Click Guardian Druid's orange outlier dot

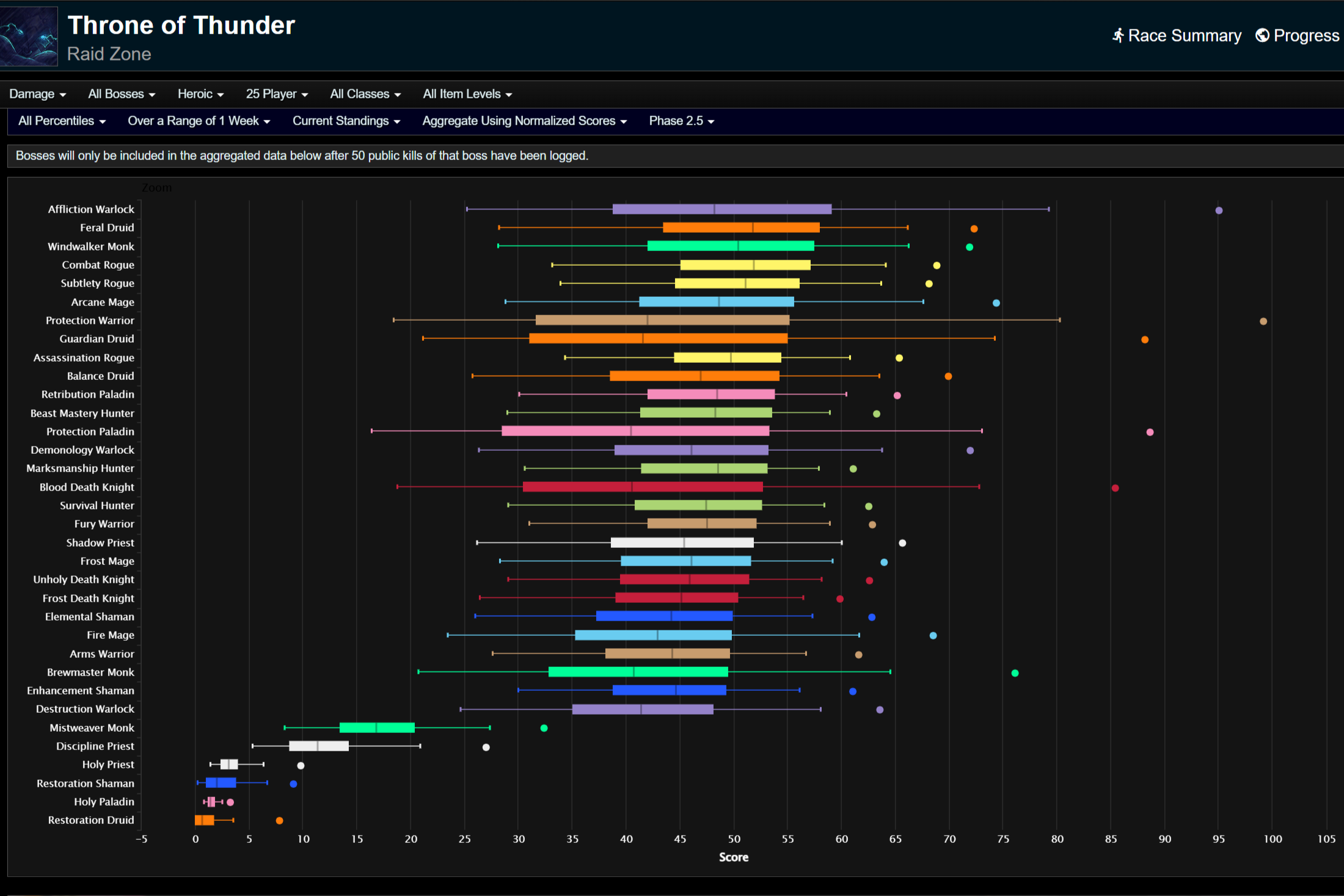[1145, 340]
